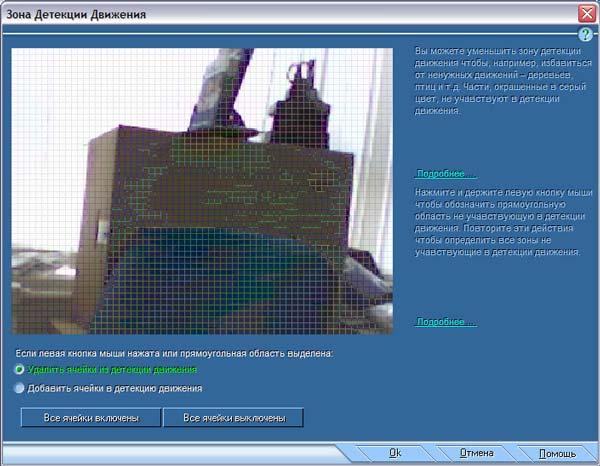Confirm with the Ok button
This screenshot has height=466, width=600.
[395, 453]
